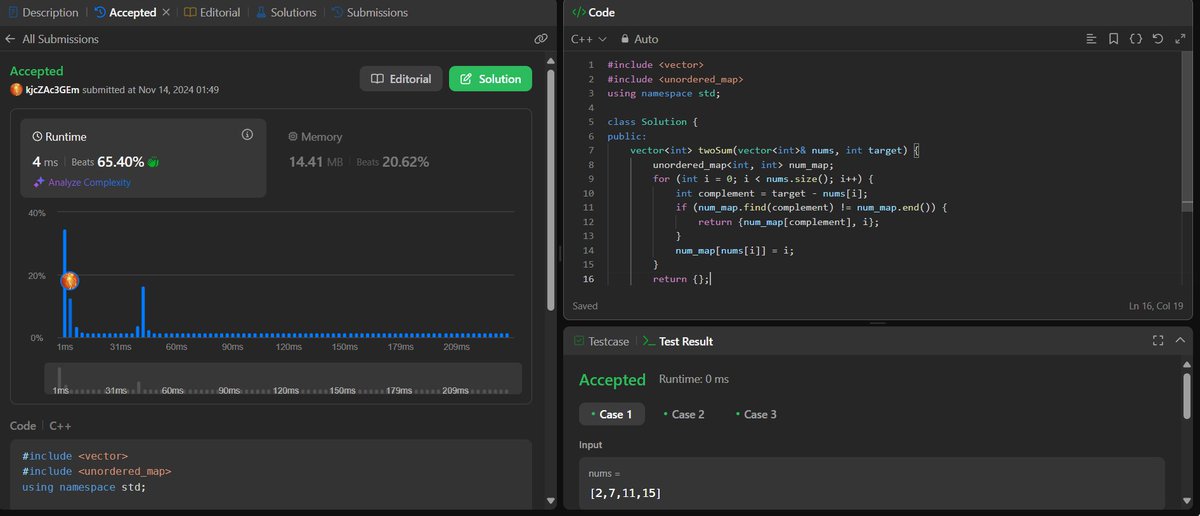Select Case 1 result
Image resolution: width=1200 pixels, height=516 pixels.
pos(612,414)
